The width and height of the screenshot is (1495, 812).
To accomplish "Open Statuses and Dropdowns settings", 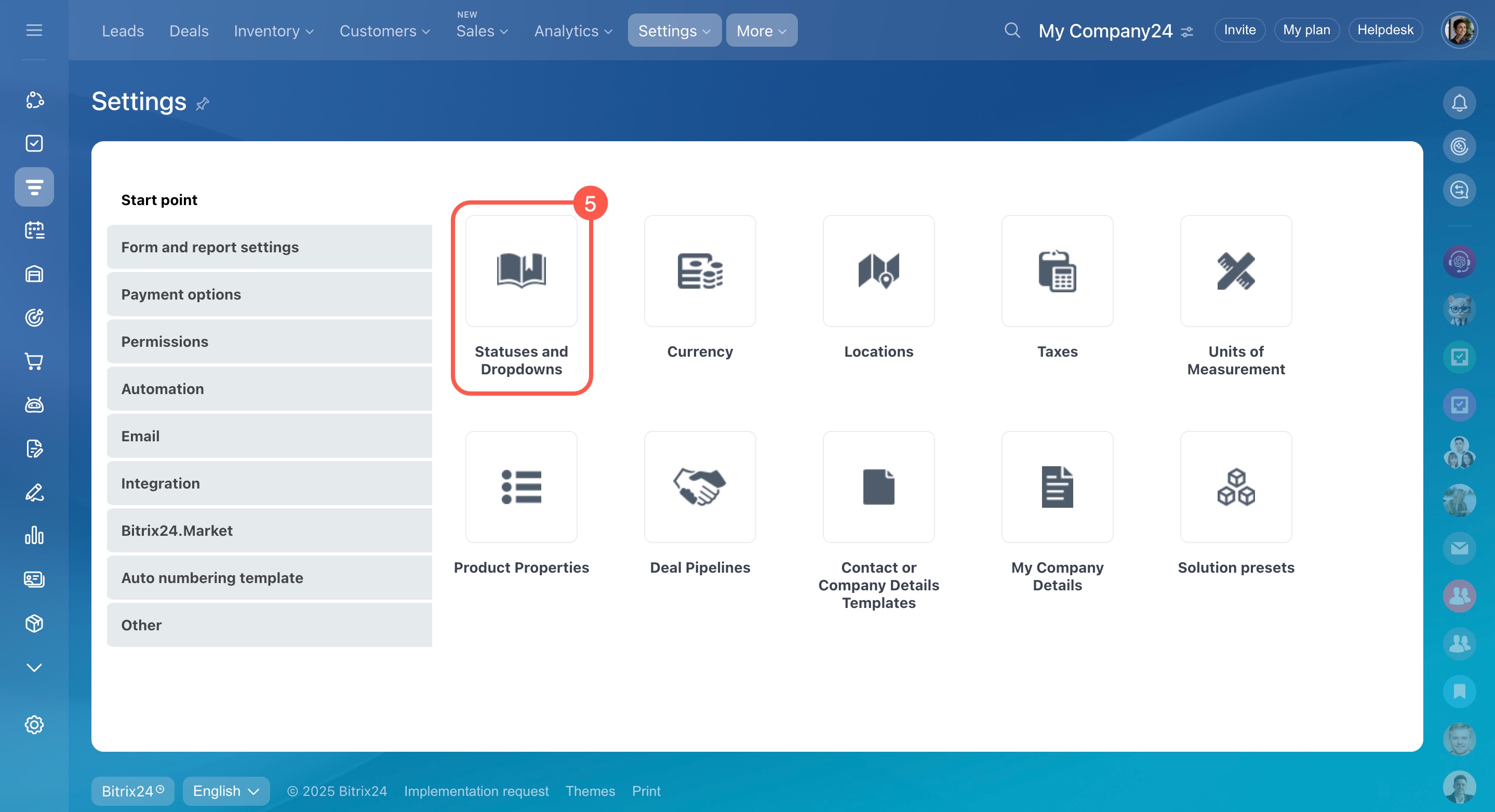I will coord(520,271).
